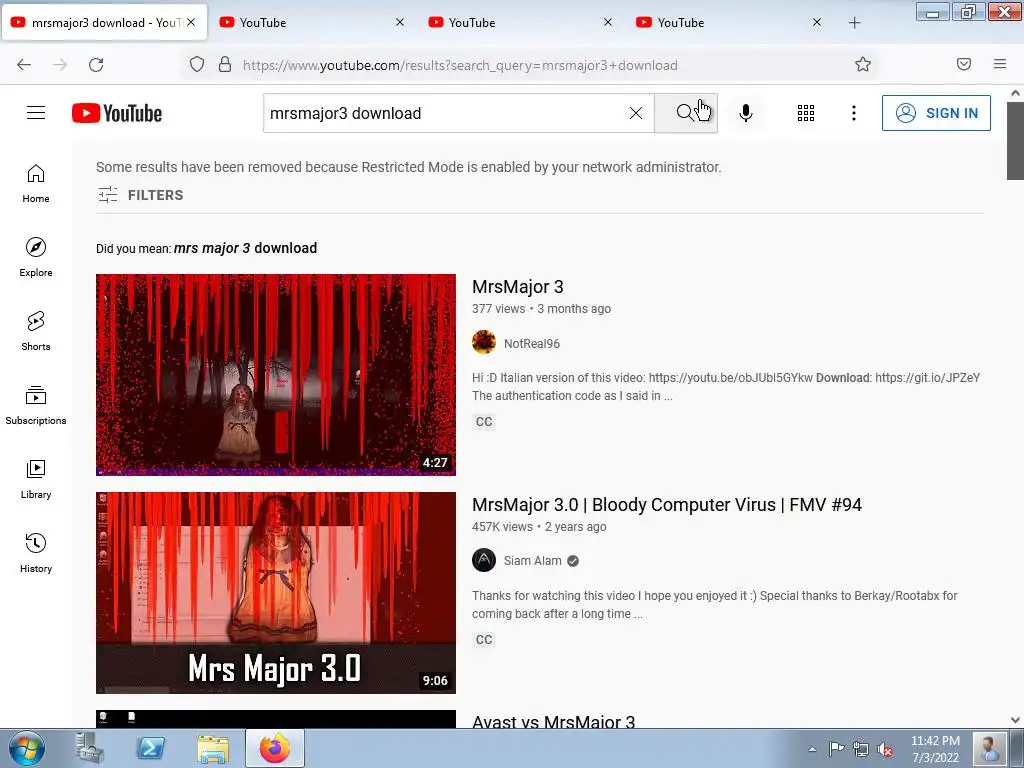
Task: Click the SIGN IN button
Action: 936,113
